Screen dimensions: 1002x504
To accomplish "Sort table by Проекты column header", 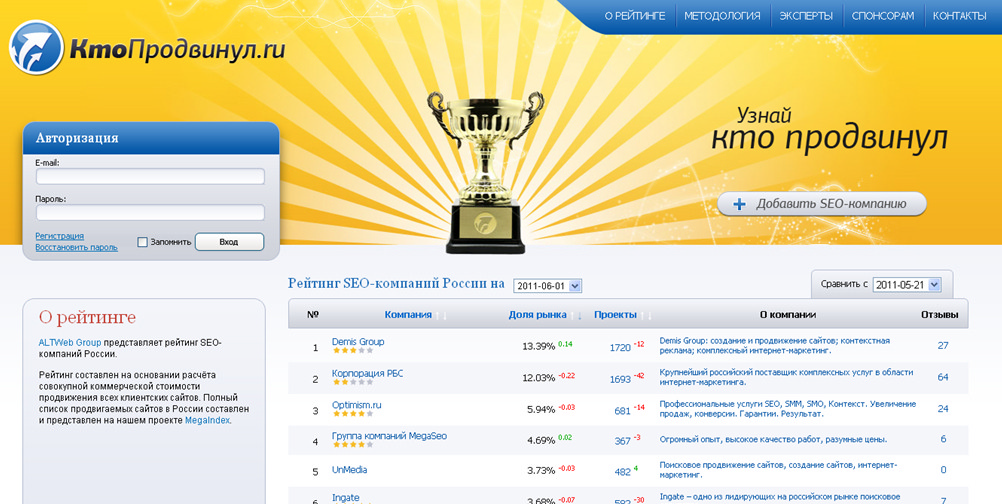I will pos(615,315).
